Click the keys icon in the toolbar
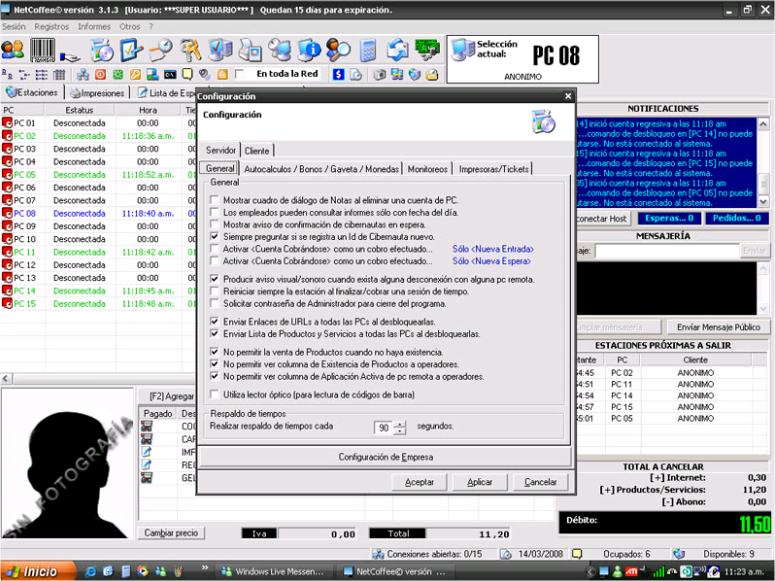Image resolution: width=775 pixels, height=581 pixels. point(190,50)
